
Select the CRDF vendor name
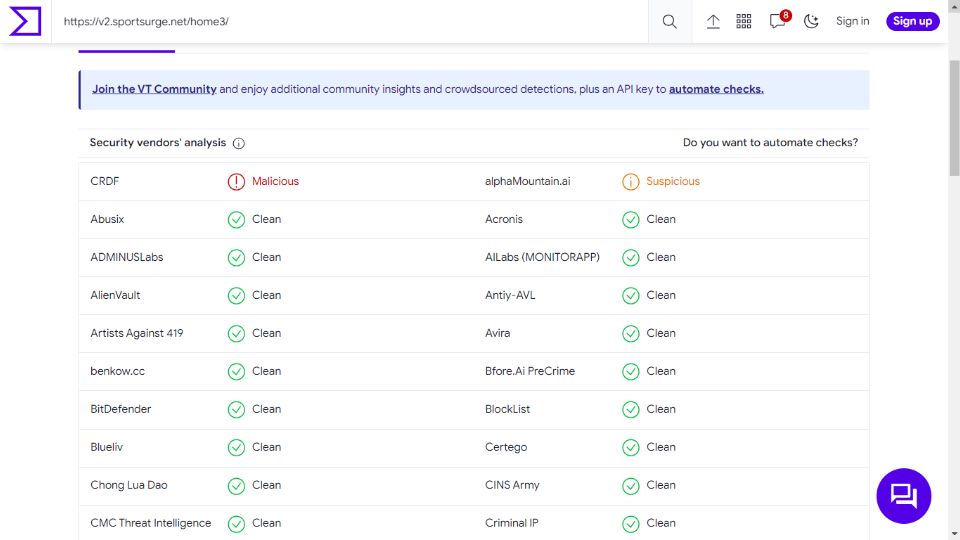[x=105, y=181]
